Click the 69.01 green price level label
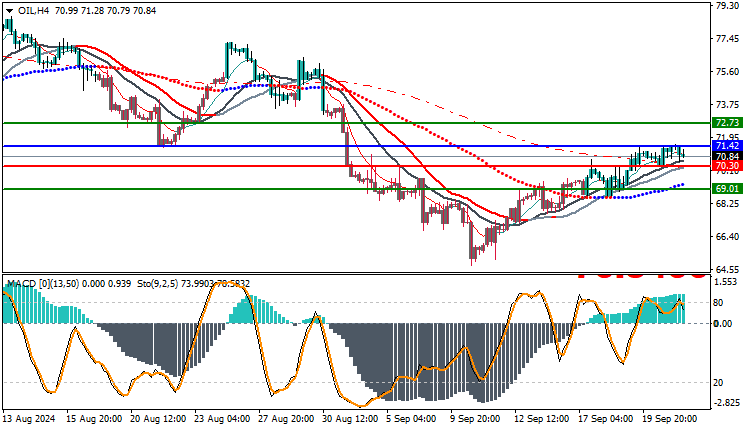Viewport: 750px width, 430px height. [727, 189]
